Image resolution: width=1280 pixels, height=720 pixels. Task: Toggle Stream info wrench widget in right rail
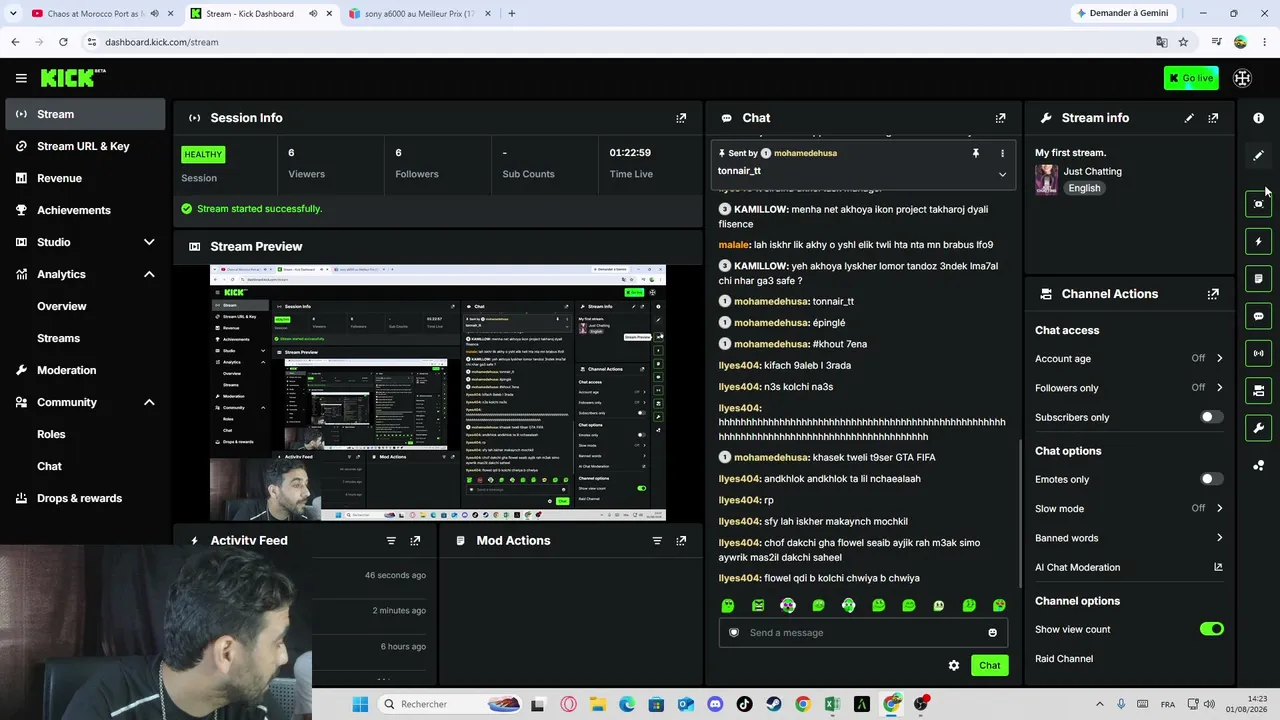(1258, 428)
